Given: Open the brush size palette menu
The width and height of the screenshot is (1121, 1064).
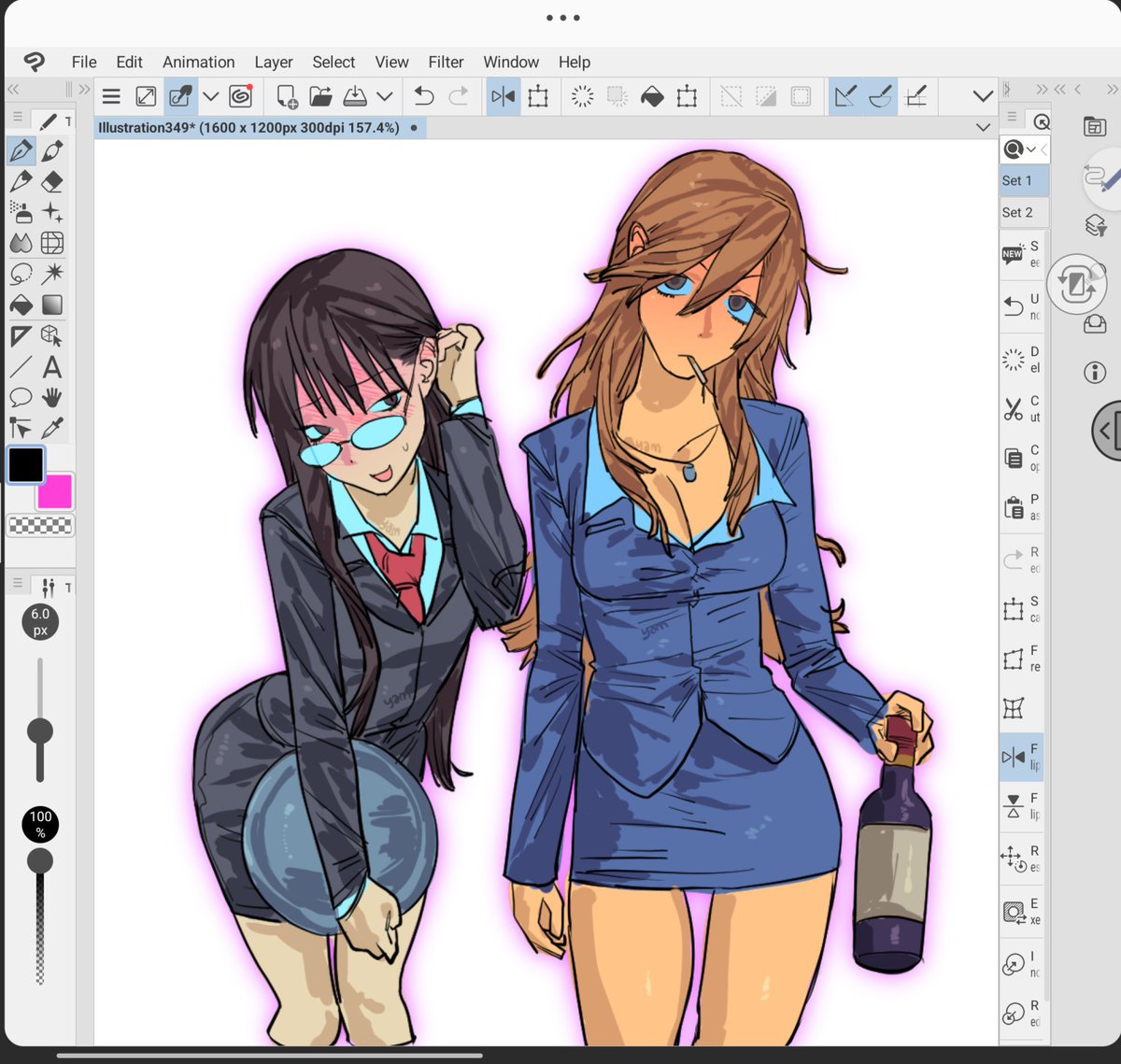Looking at the screenshot, I should tap(17, 584).
